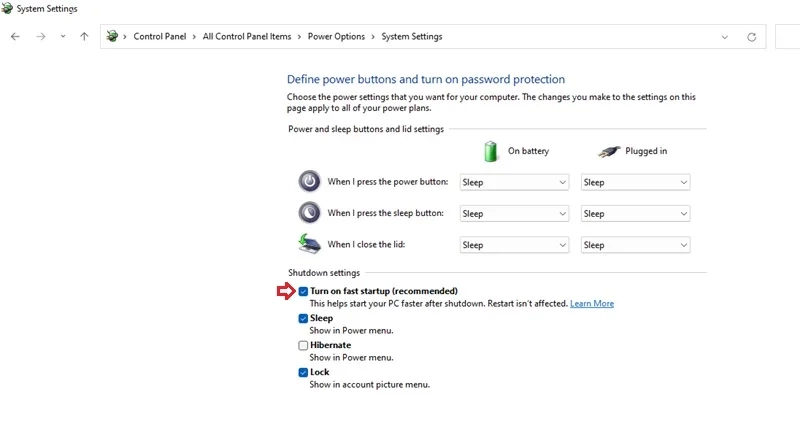Open All Control Panel Items breadcrumb
Screen dimensions: 800x432
pyautogui.click(x=247, y=37)
